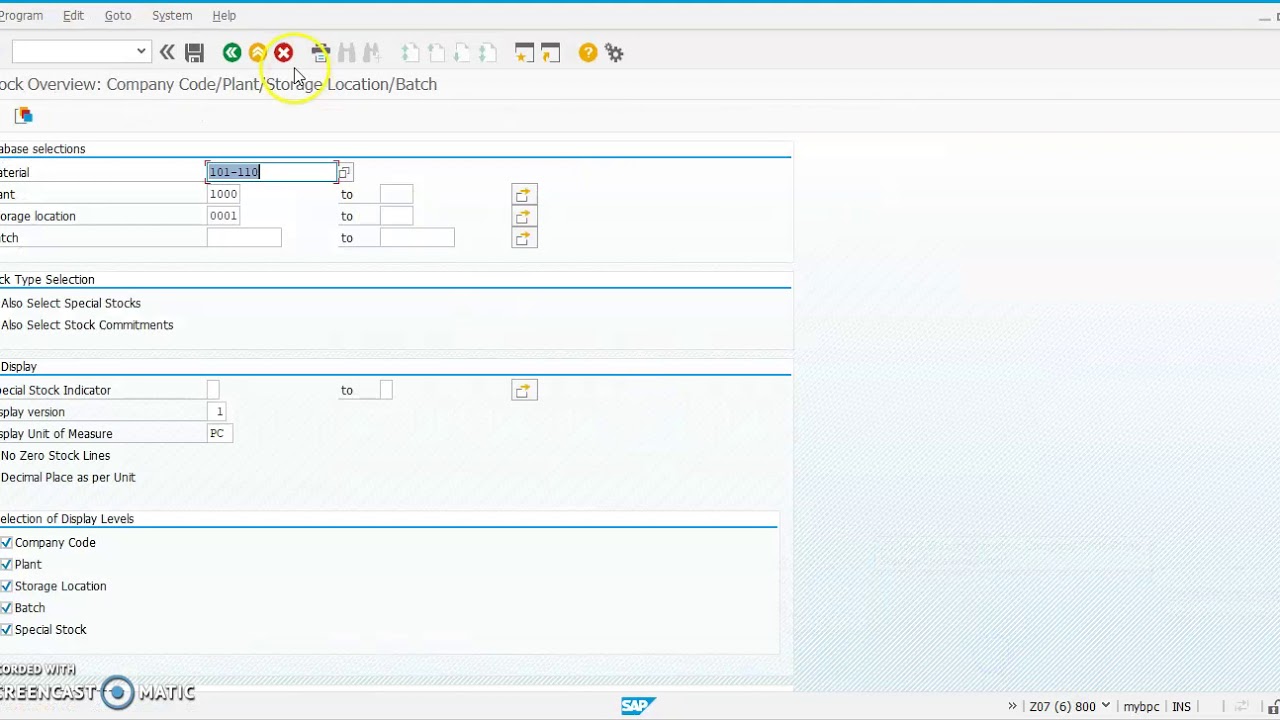The image size is (1280, 720).
Task: Click 'Also Select Stock Commitments' label
Action: [87, 325]
